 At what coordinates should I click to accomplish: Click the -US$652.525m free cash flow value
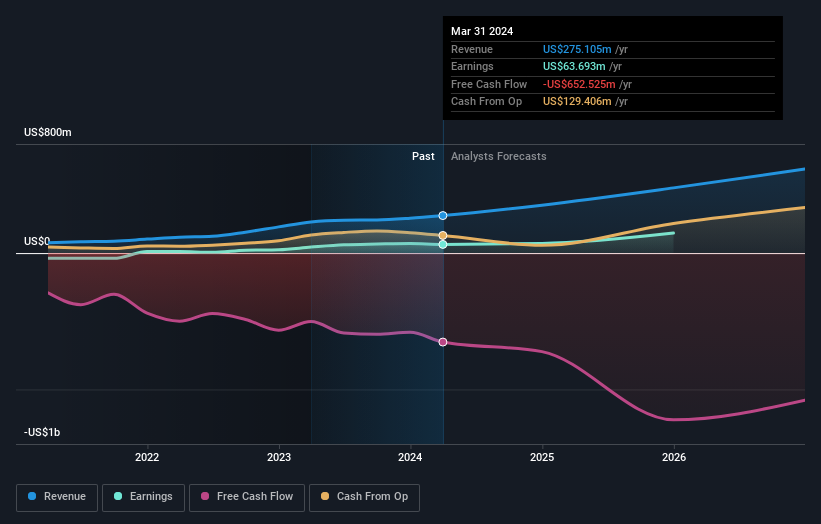point(579,84)
